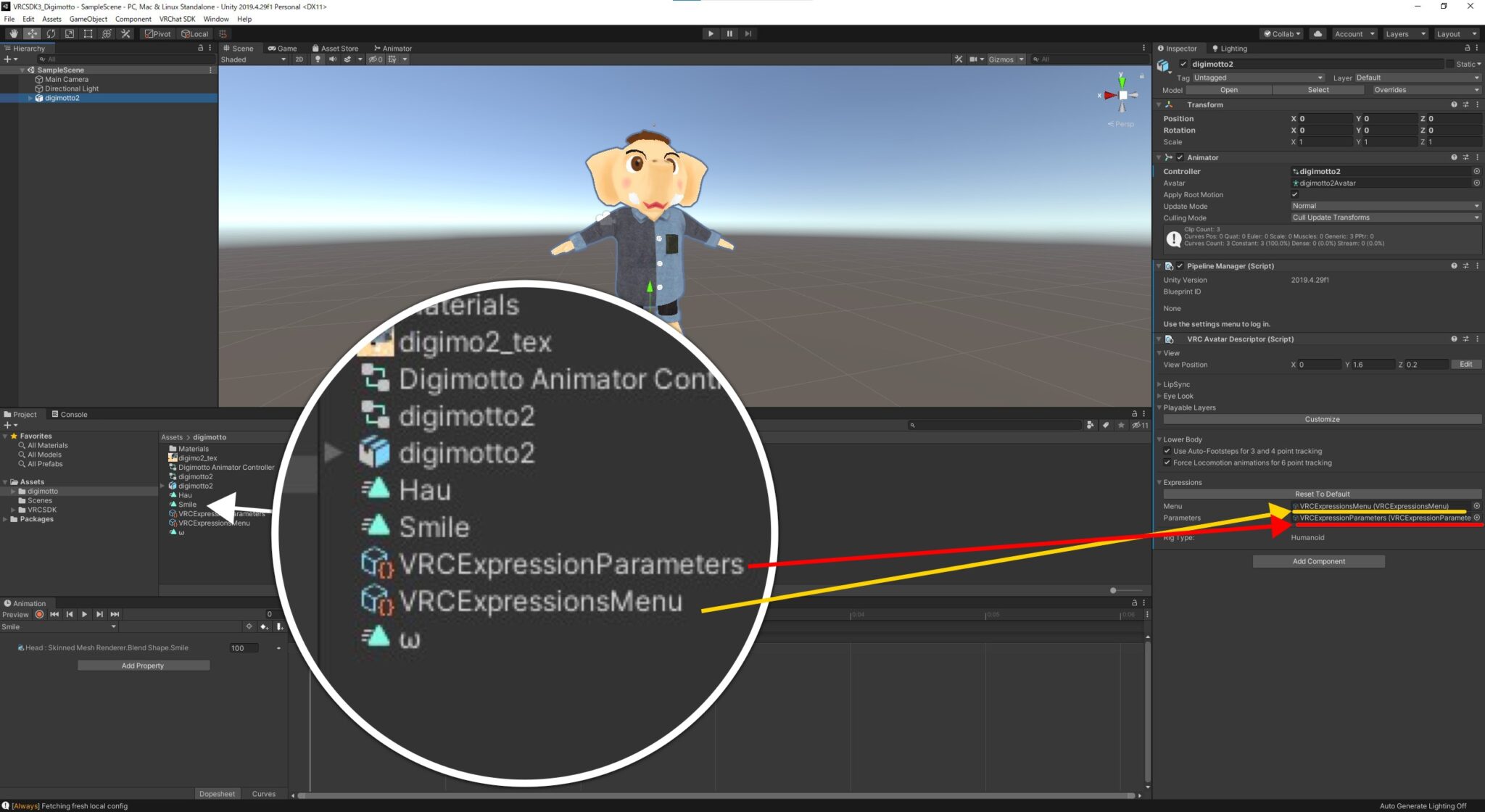Screen dimensions: 1485x812
Task: Enable animation recording in the Animation panel
Action: point(38,614)
